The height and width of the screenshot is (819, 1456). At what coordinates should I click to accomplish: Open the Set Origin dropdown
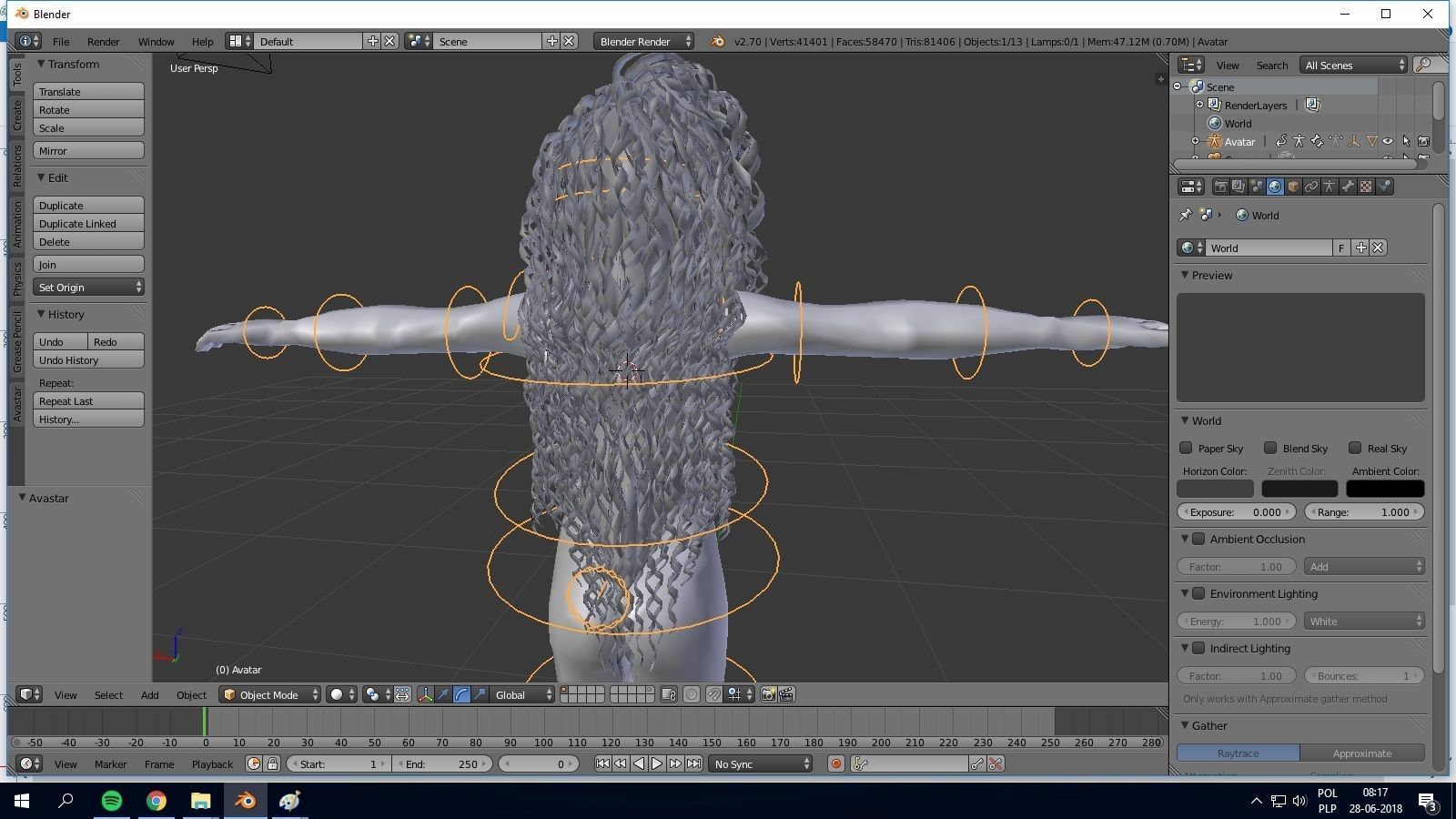click(88, 287)
